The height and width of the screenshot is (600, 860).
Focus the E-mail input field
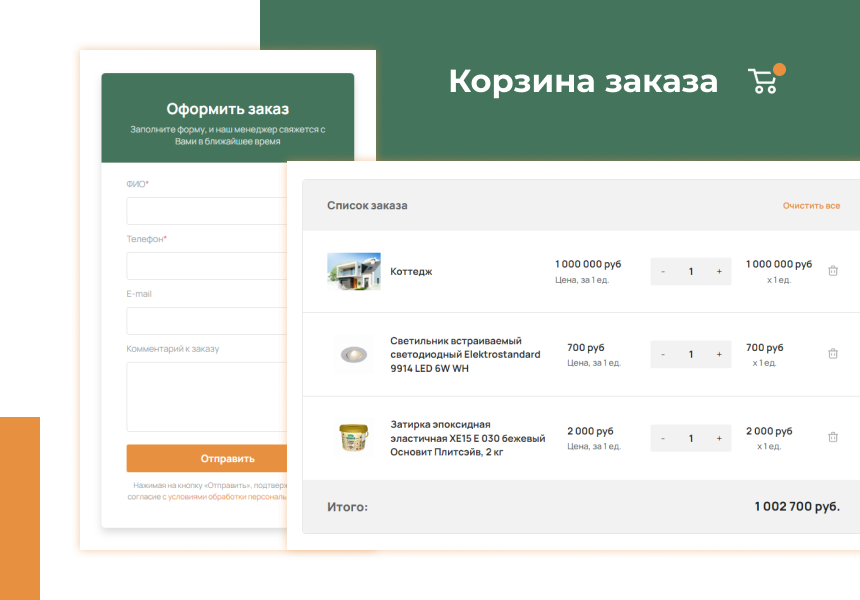(207, 321)
